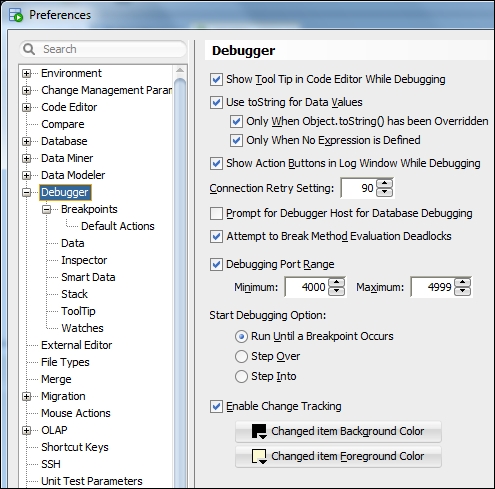The width and height of the screenshot is (495, 489).
Task: Click the Minimum port field
Action: [x=306, y=287]
